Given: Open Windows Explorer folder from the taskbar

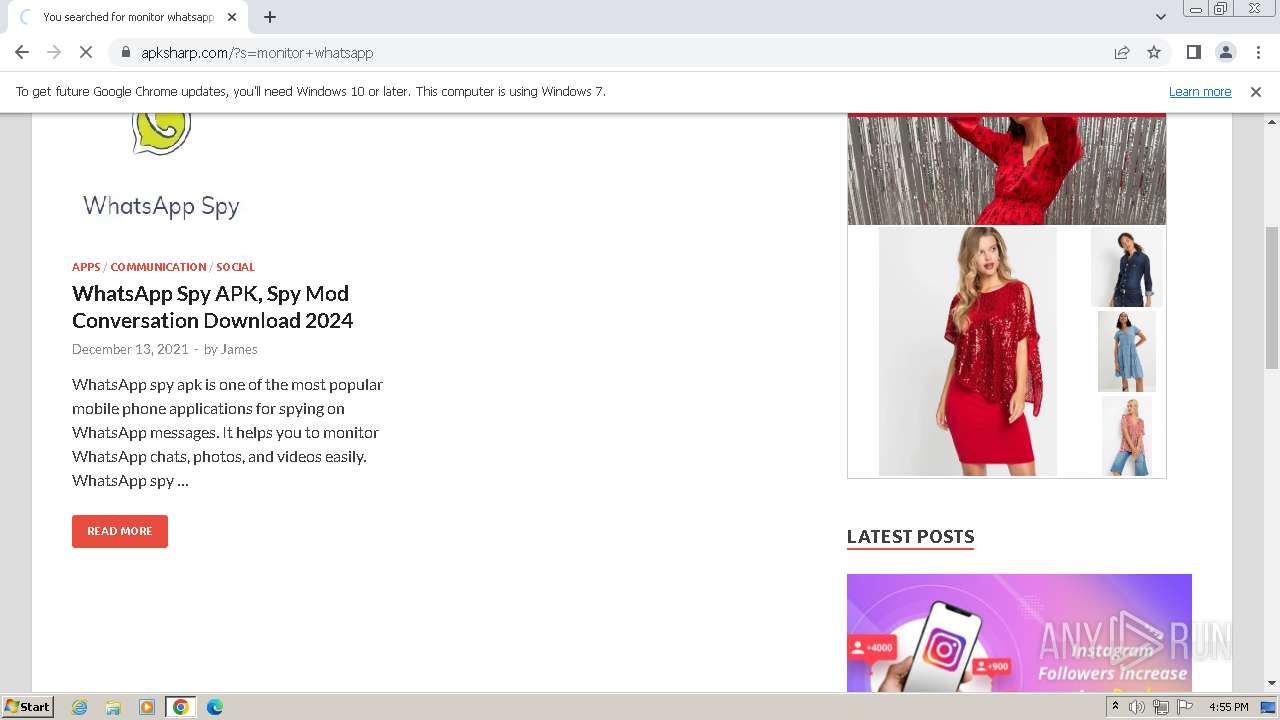Looking at the screenshot, I should [x=113, y=707].
